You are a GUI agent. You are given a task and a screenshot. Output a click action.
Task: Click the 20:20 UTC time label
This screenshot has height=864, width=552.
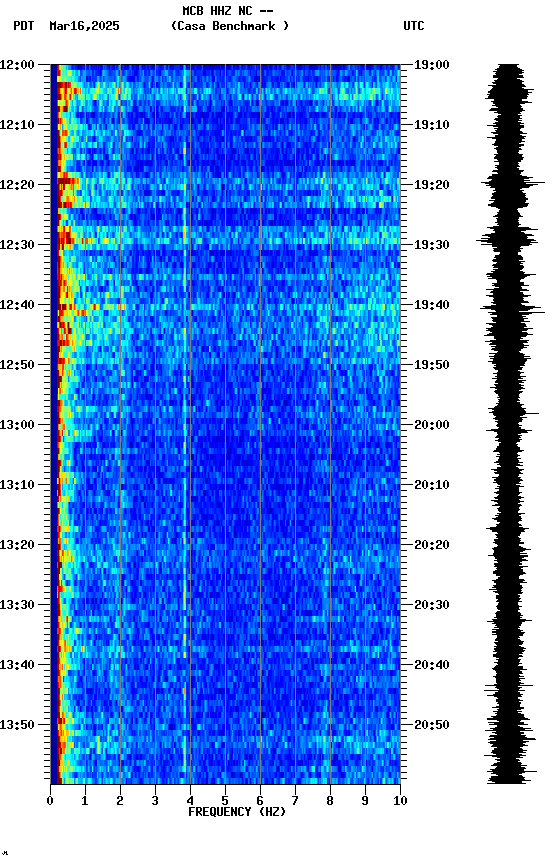(x=432, y=545)
